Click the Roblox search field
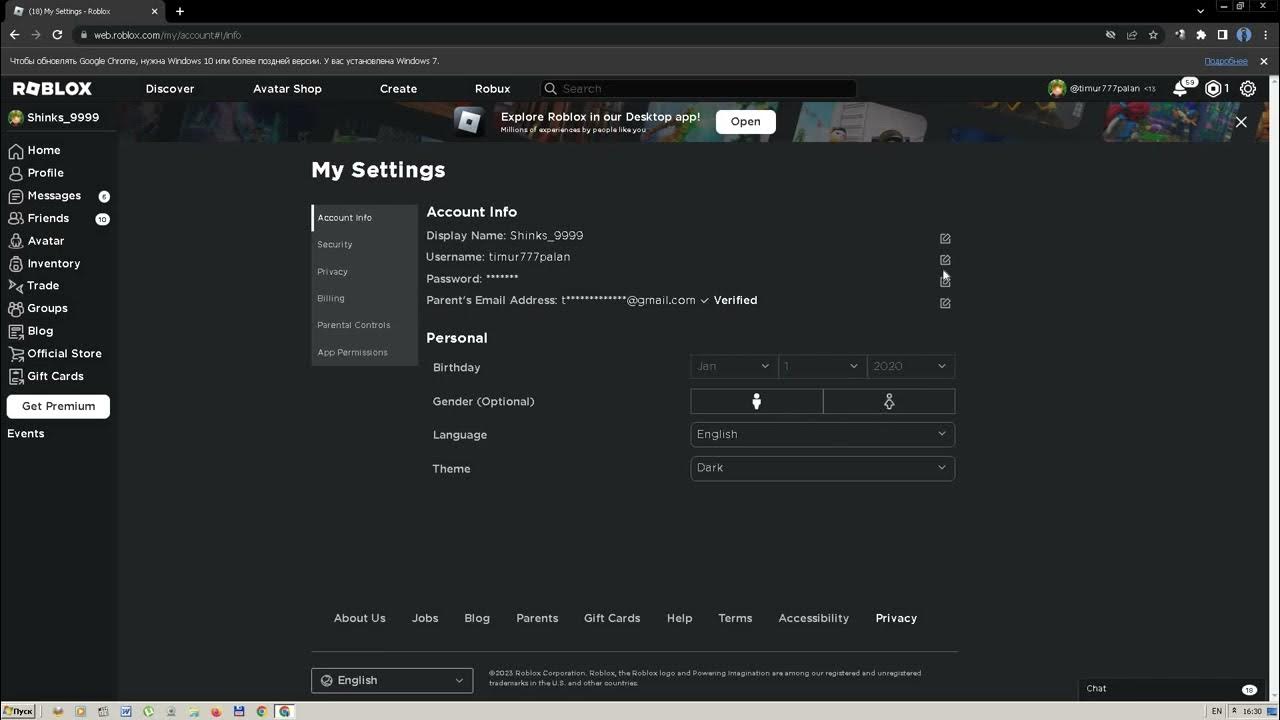 click(699, 89)
